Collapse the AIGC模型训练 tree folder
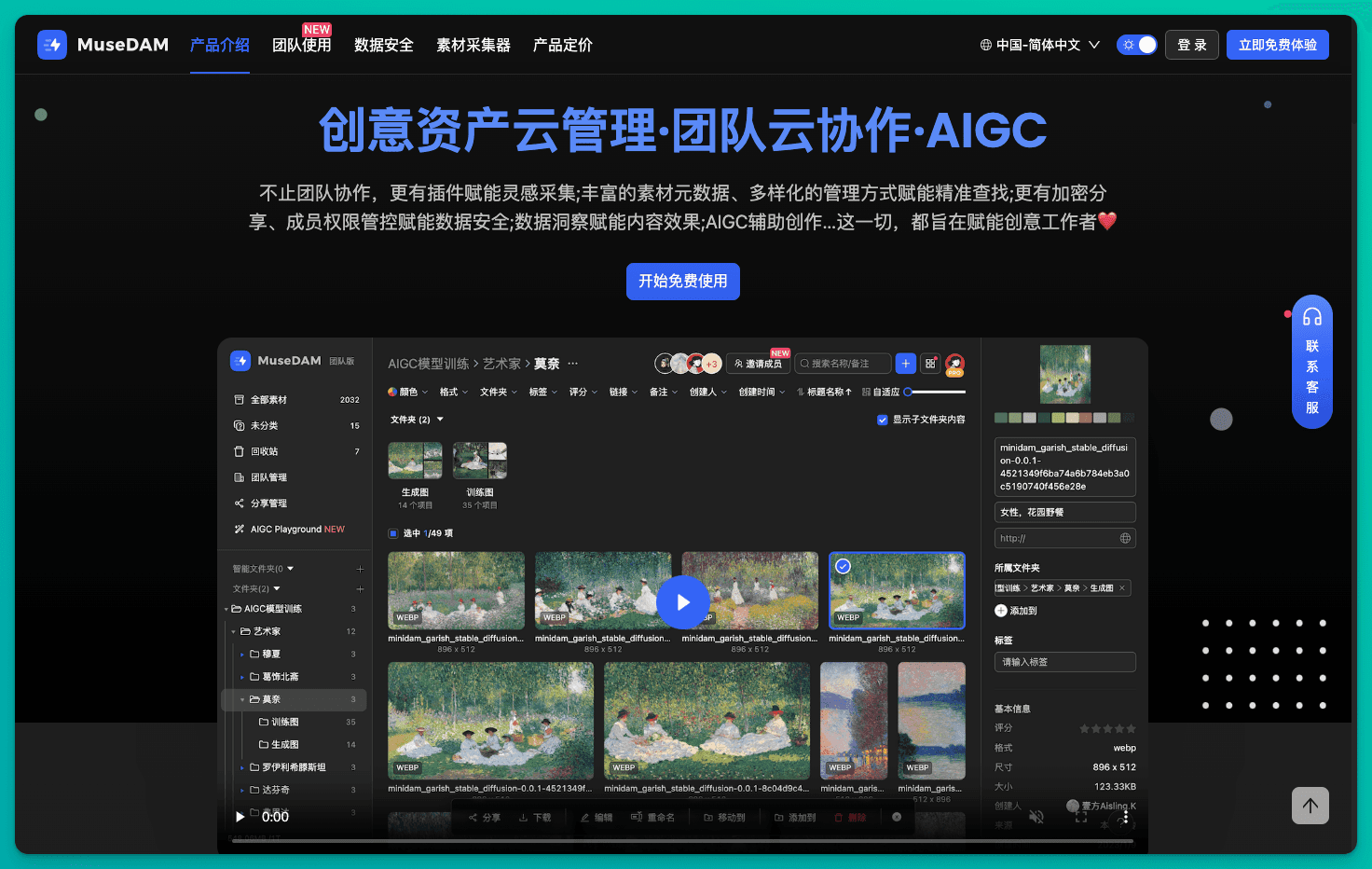This screenshot has width=1372, height=869. pos(226,610)
